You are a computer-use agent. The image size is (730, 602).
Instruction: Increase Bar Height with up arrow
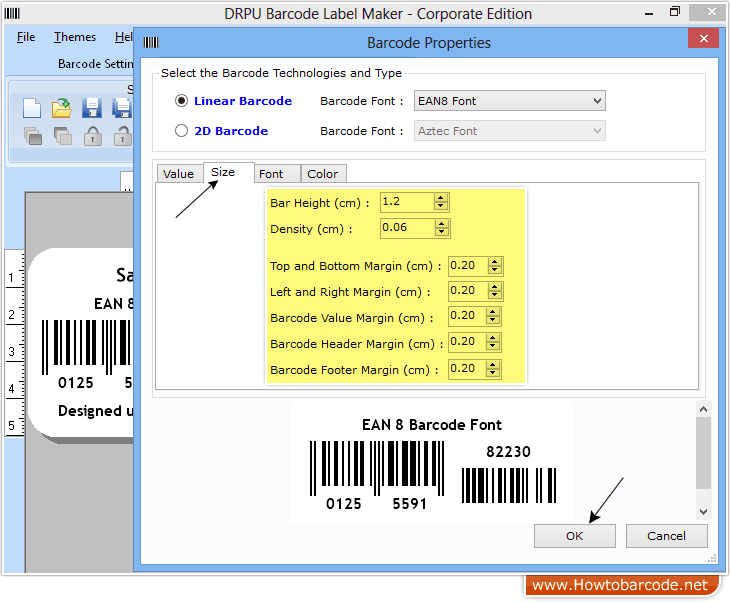[x=440, y=198]
